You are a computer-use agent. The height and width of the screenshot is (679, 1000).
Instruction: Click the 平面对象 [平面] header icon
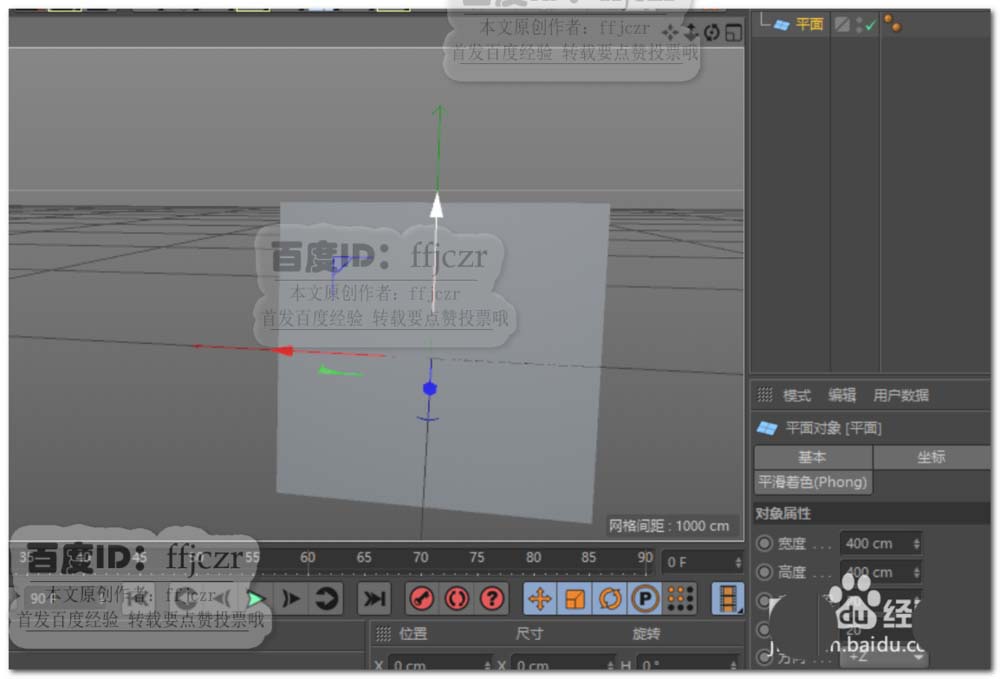(767, 428)
